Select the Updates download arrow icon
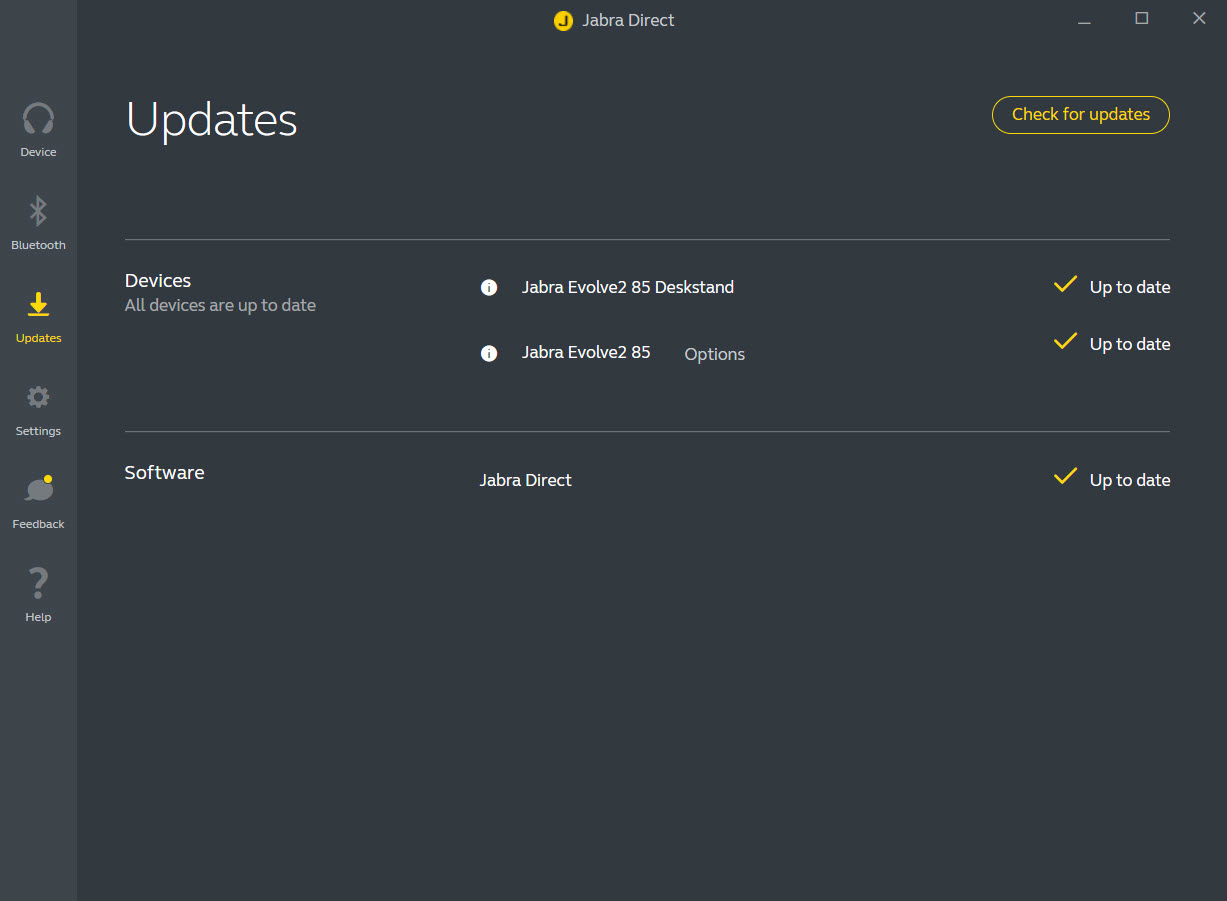The image size is (1227, 901). point(38,305)
